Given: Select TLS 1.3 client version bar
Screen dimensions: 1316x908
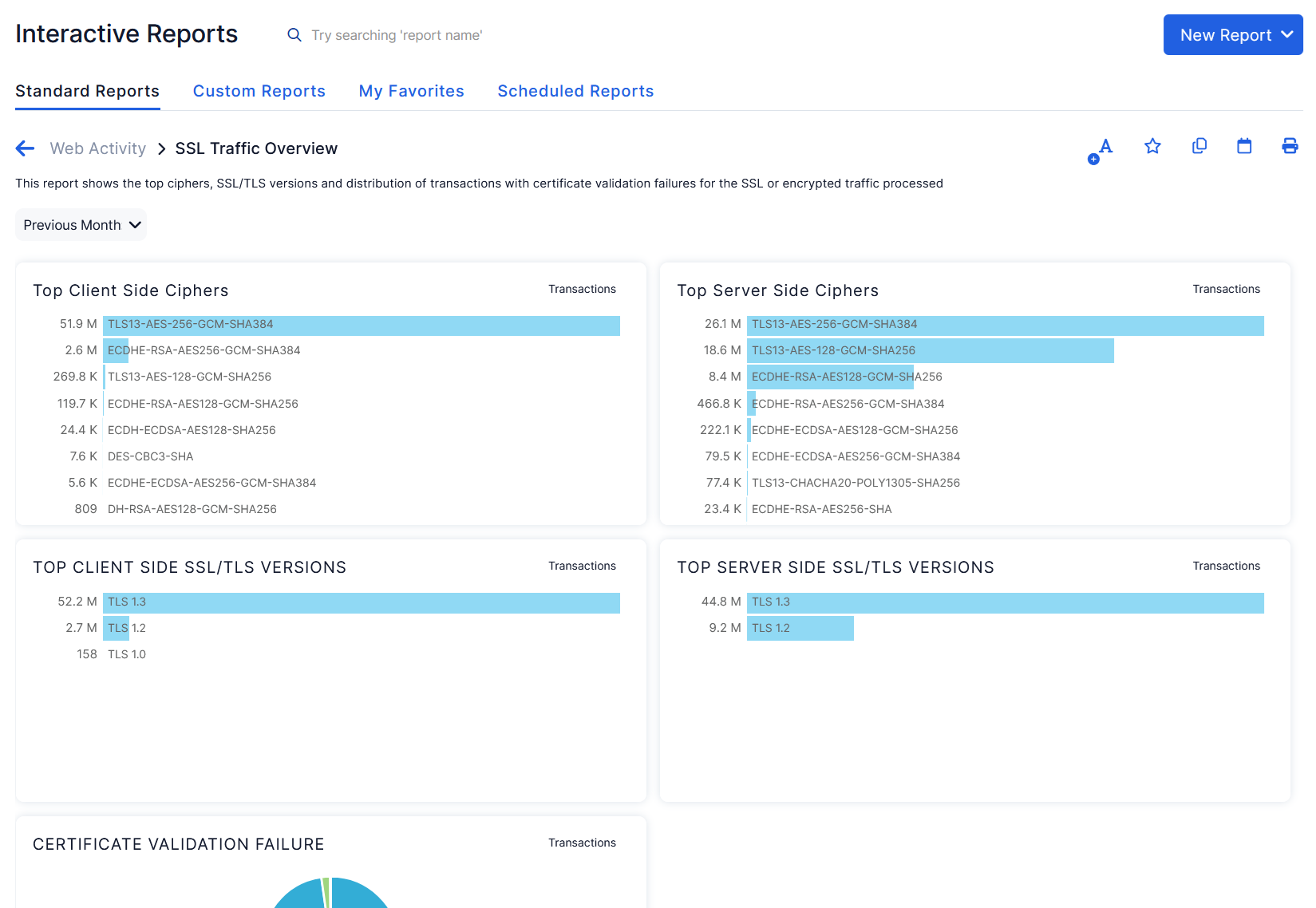Looking at the screenshot, I should 362,602.
